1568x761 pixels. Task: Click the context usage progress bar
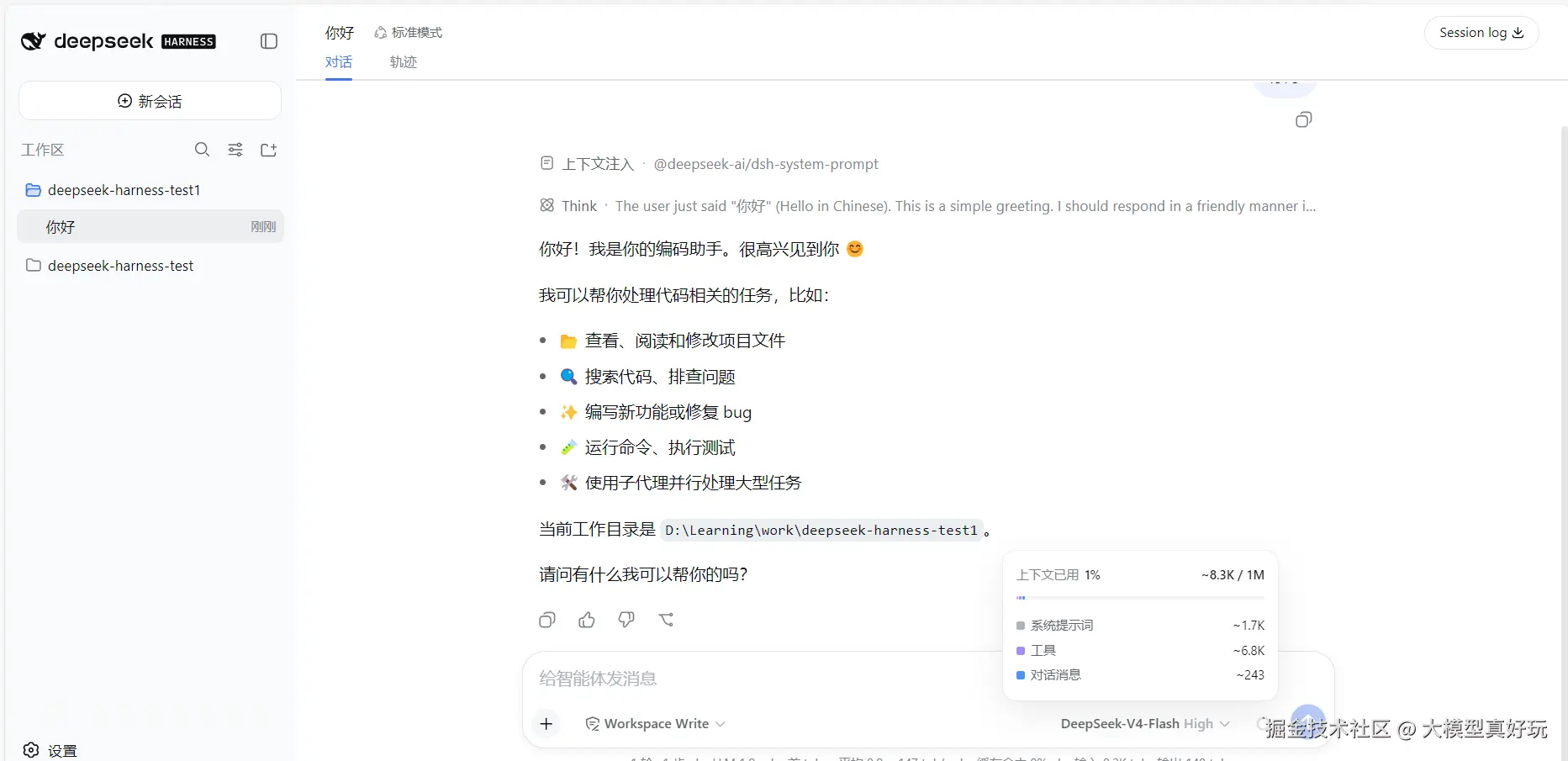[x=1140, y=598]
